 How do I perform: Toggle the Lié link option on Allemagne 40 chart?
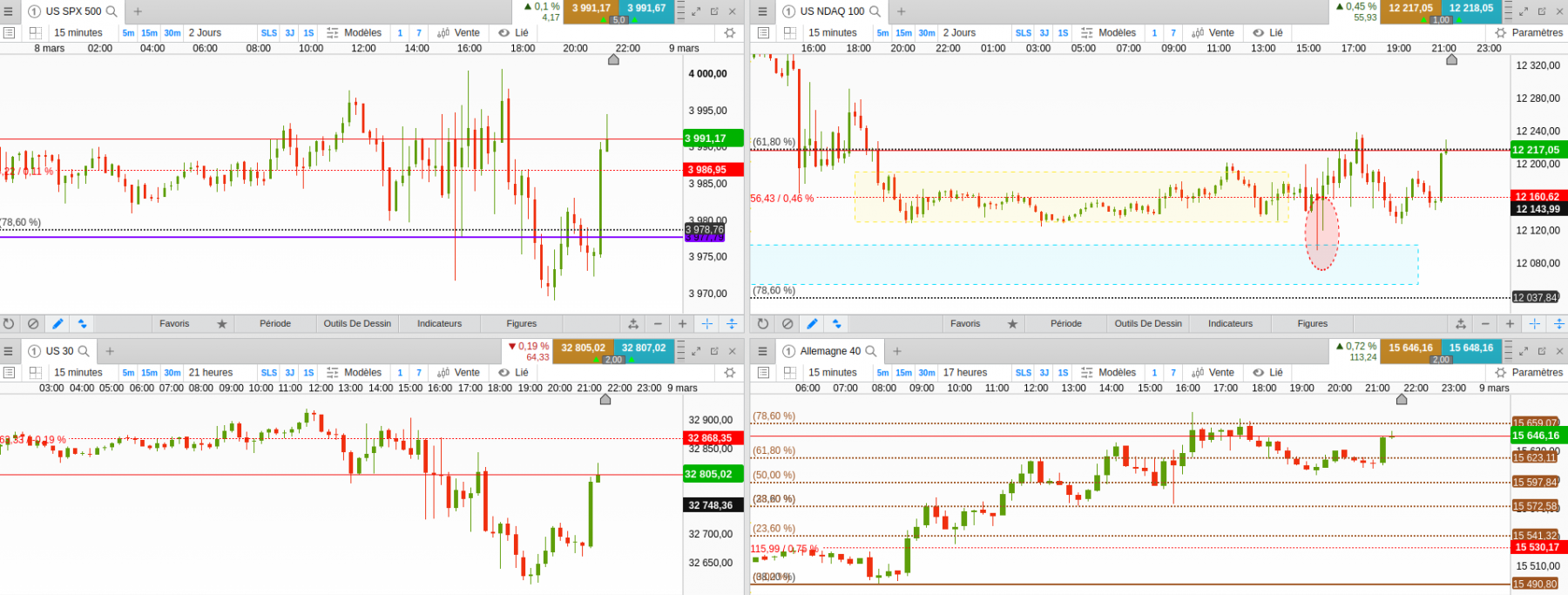click(1267, 372)
